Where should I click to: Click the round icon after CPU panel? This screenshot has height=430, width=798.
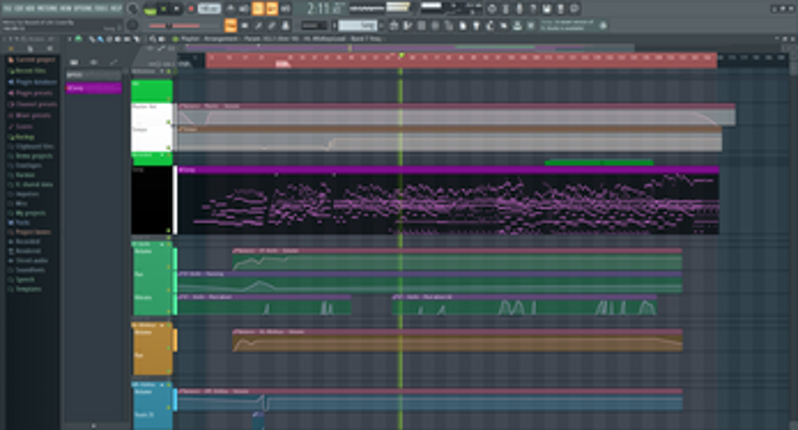492,9
